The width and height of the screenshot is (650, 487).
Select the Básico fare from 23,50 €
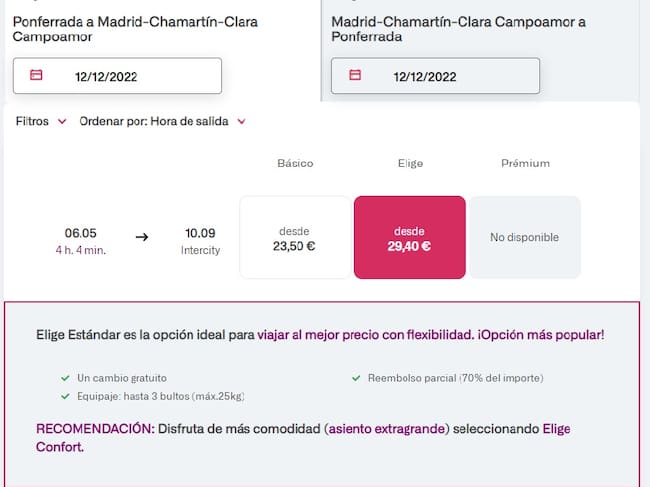[295, 237]
